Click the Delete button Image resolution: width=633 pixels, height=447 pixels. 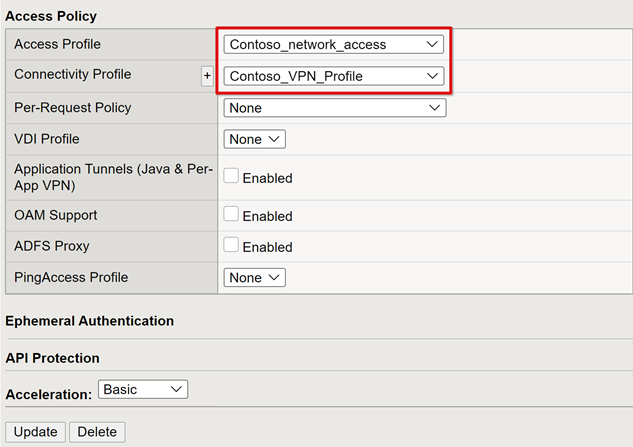coord(97,432)
